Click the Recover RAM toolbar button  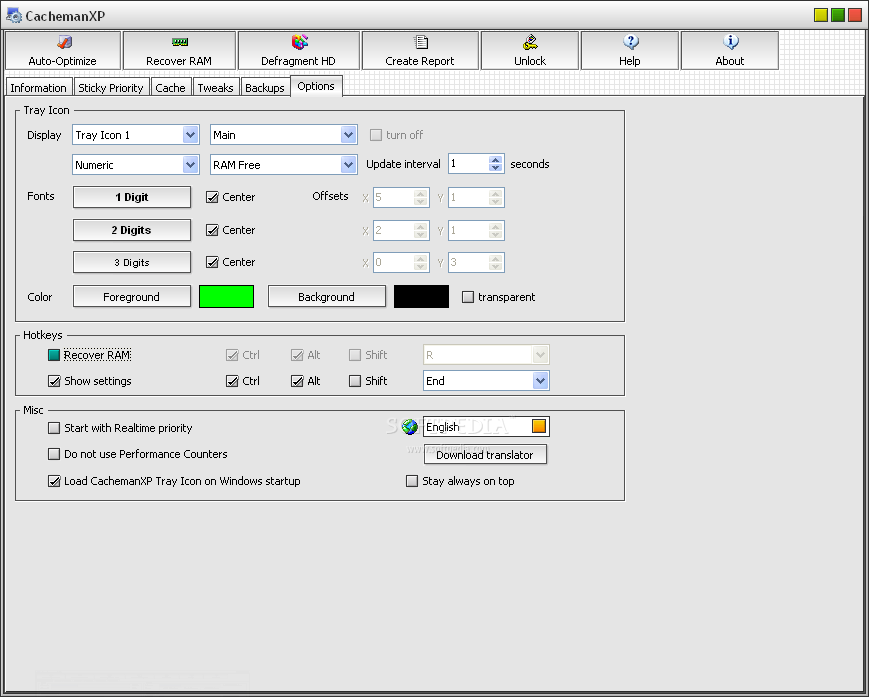pos(179,50)
